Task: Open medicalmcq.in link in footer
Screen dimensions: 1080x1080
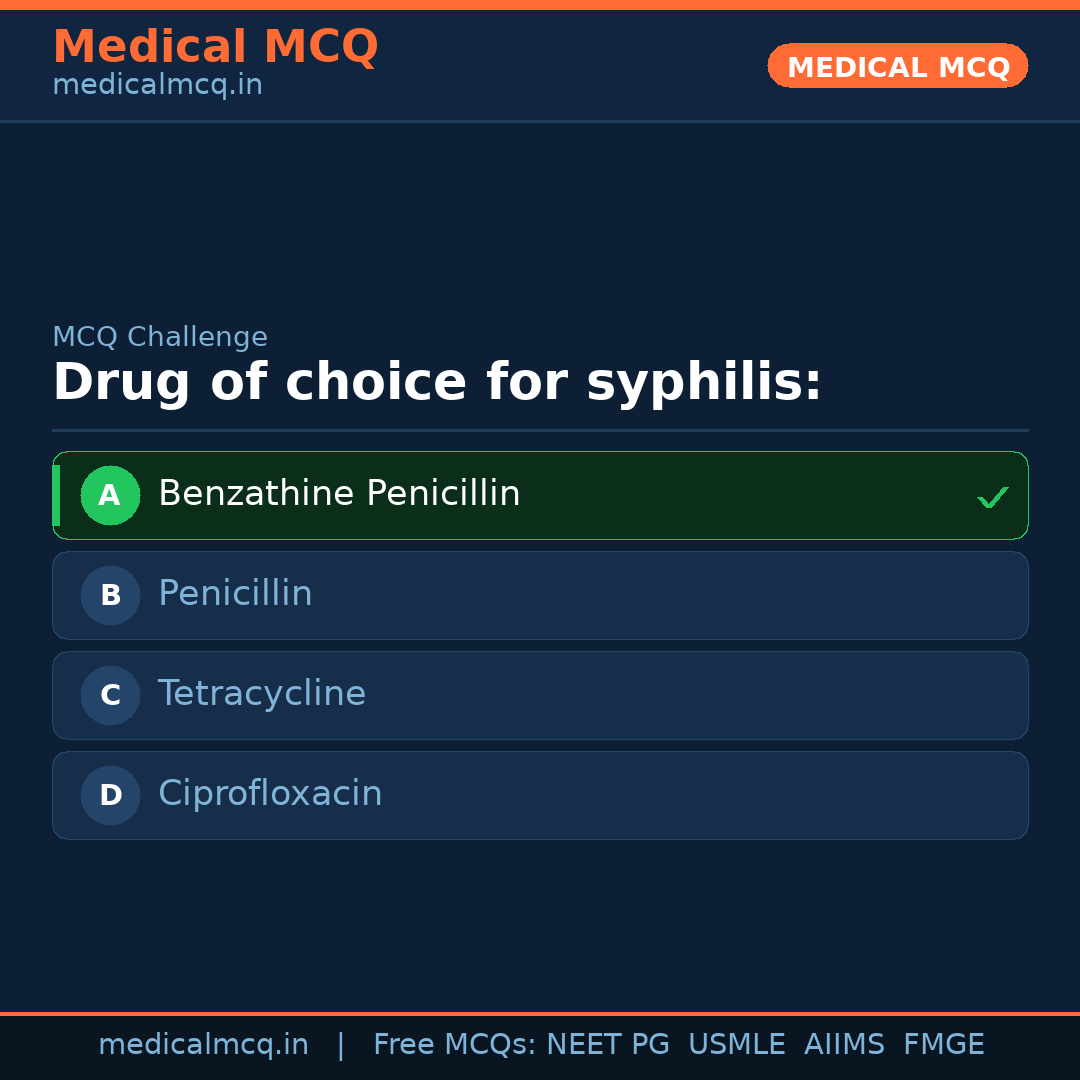Action: (x=203, y=1045)
